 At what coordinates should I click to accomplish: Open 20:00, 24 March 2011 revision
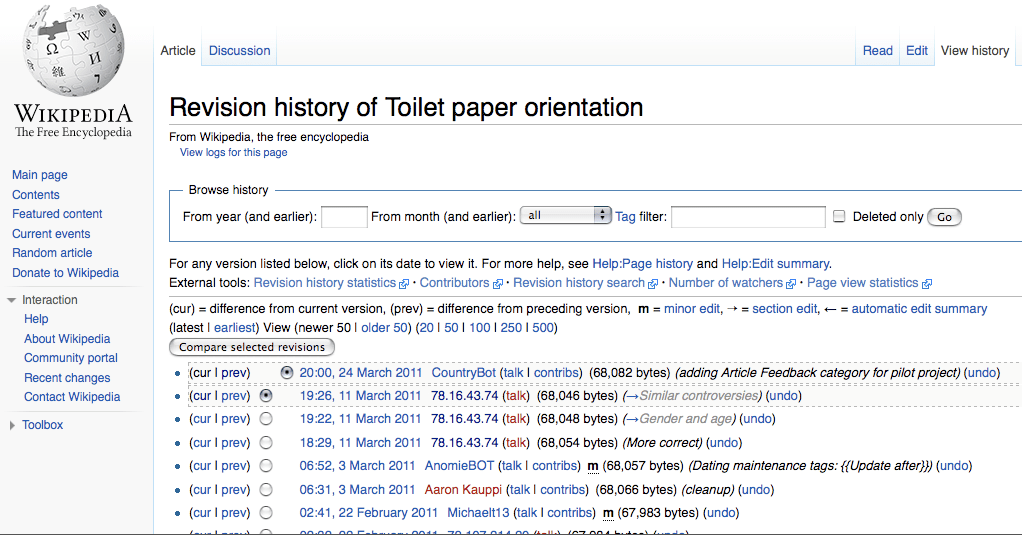click(360, 373)
